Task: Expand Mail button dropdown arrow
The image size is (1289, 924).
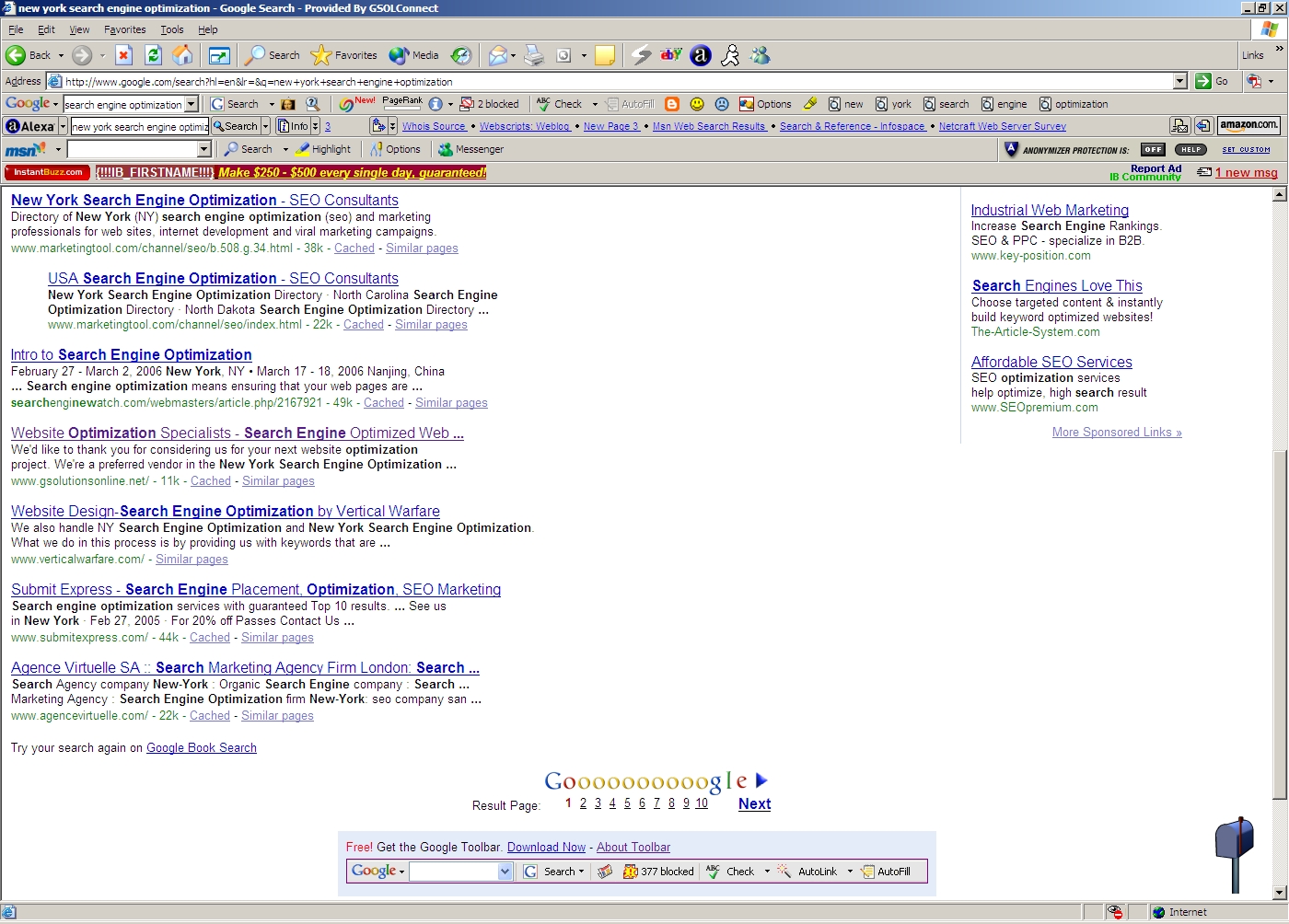Action: [x=513, y=55]
